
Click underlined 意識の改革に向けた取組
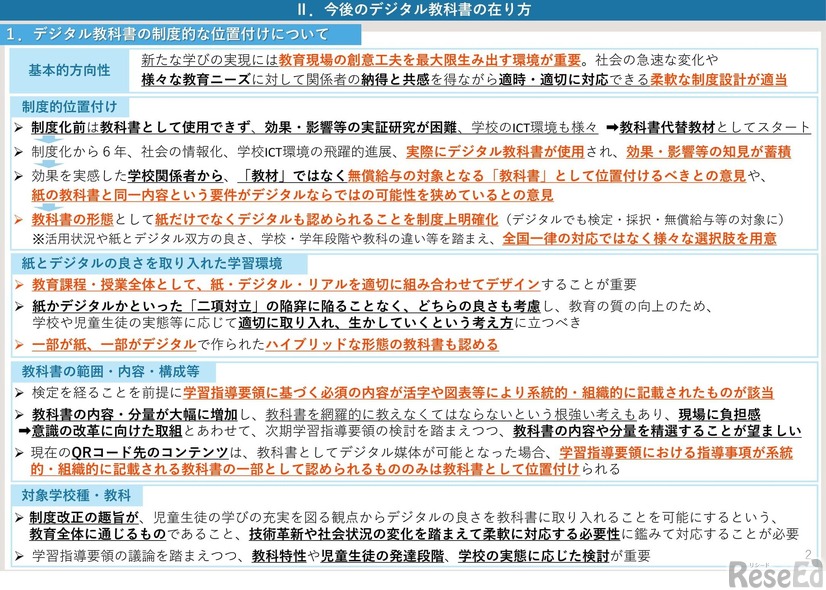coord(106,431)
